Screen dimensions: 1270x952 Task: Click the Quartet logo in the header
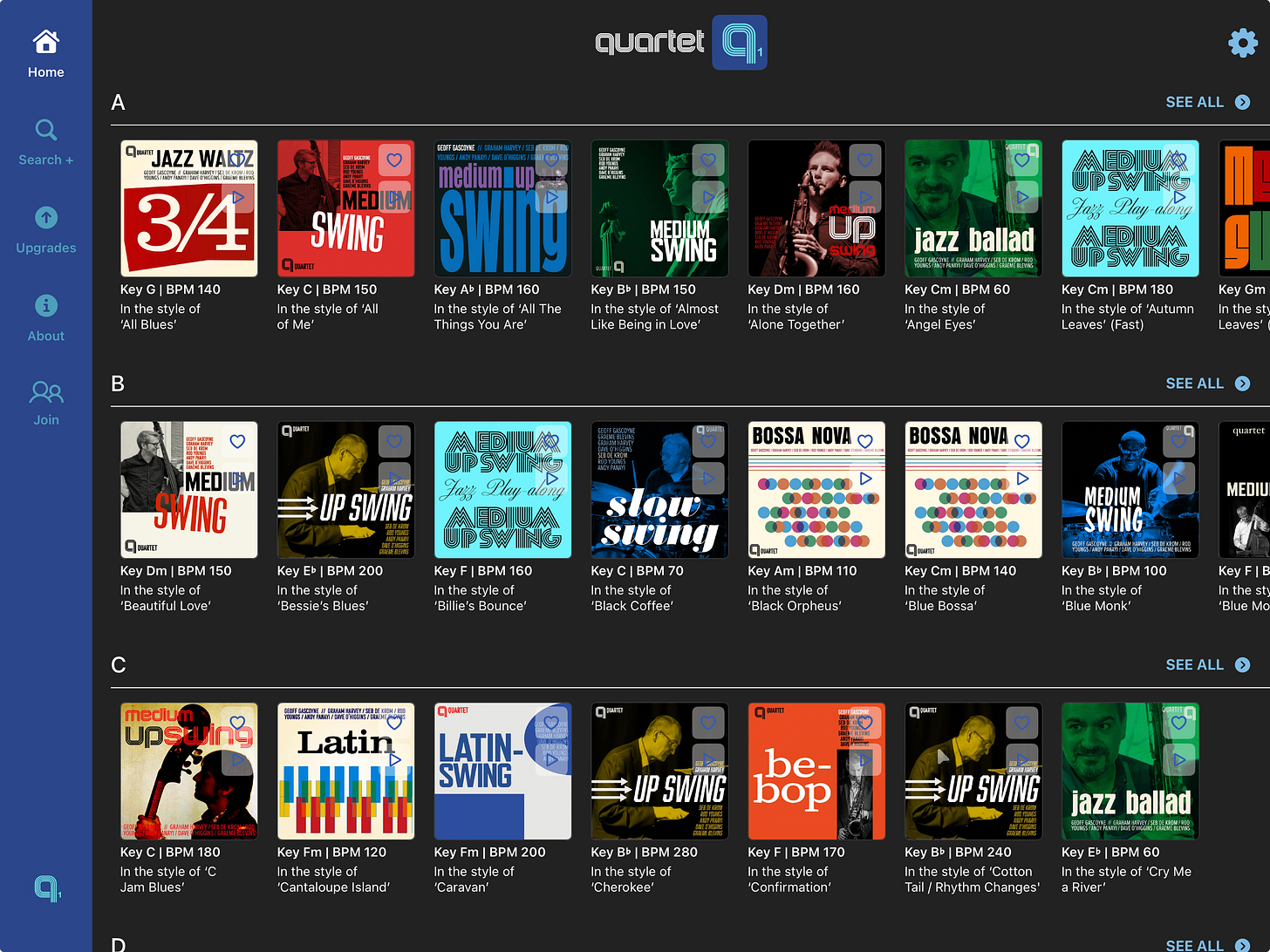pyautogui.click(x=681, y=42)
